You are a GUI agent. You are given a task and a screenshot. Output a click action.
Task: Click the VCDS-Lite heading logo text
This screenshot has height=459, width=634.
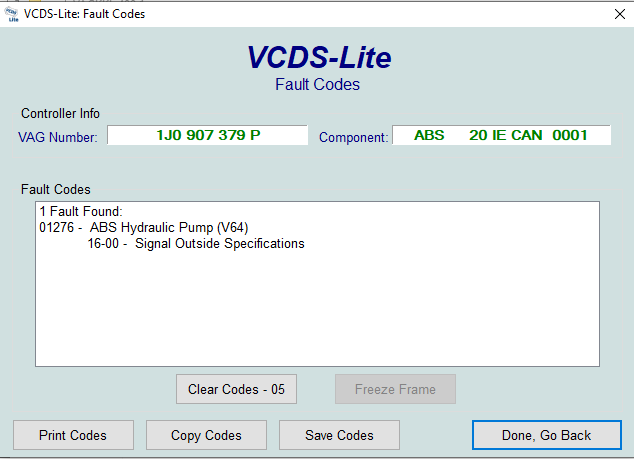tap(319, 57)
